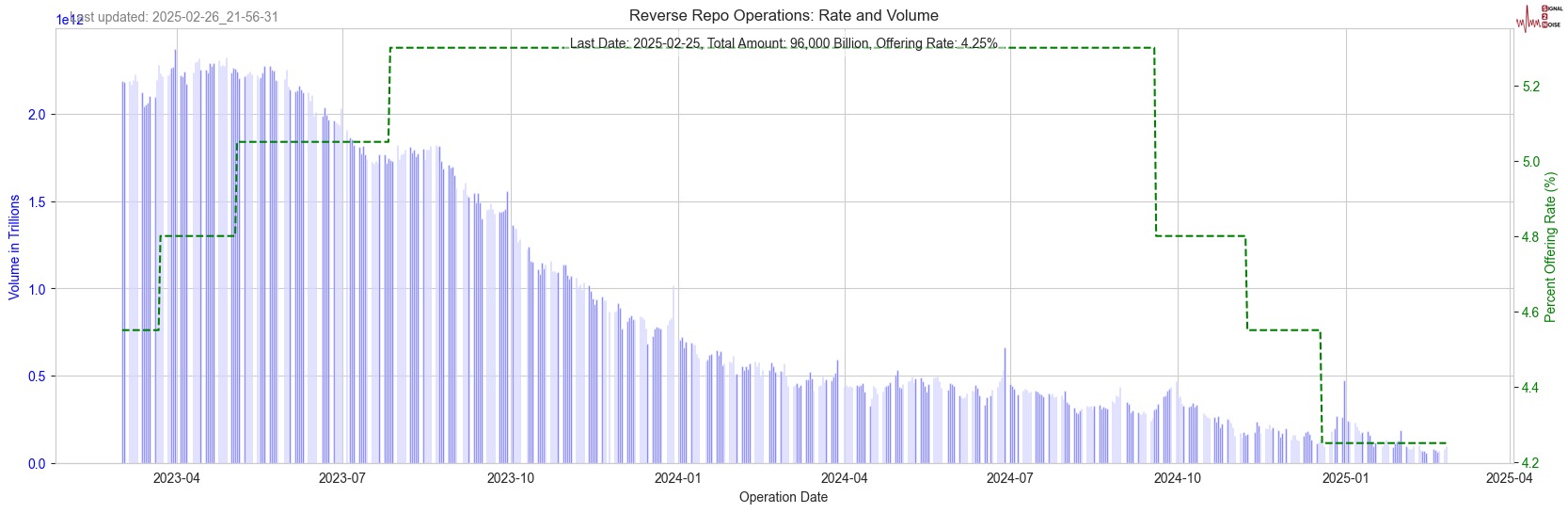Viewport: 1568px width, 513px height.
Task: Click the Operation Date axis label
Action: (783, 497)
